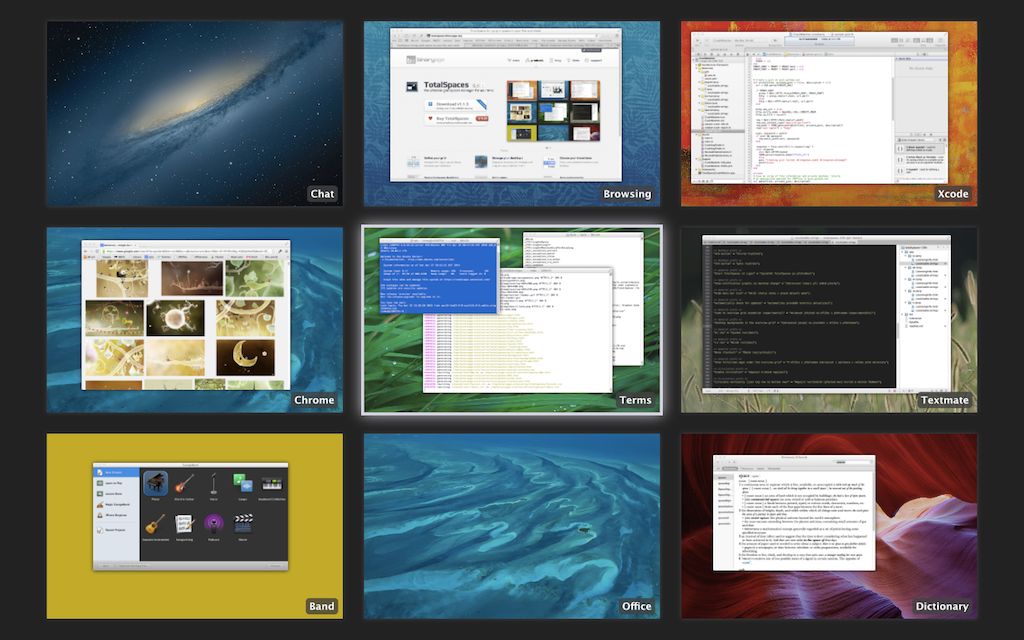Open the Acoustic Instrument project icon

click(x=155, y=524)
